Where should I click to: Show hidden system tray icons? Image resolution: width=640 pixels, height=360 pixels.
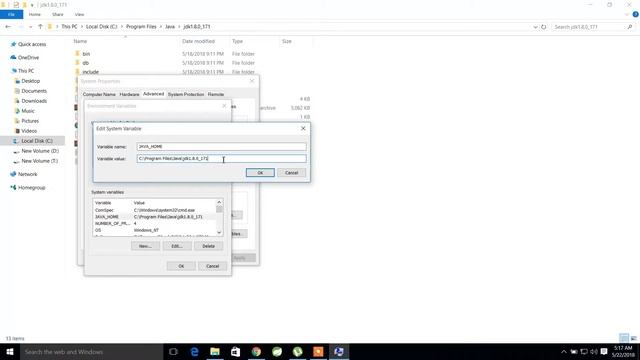[x=564, y=352]
